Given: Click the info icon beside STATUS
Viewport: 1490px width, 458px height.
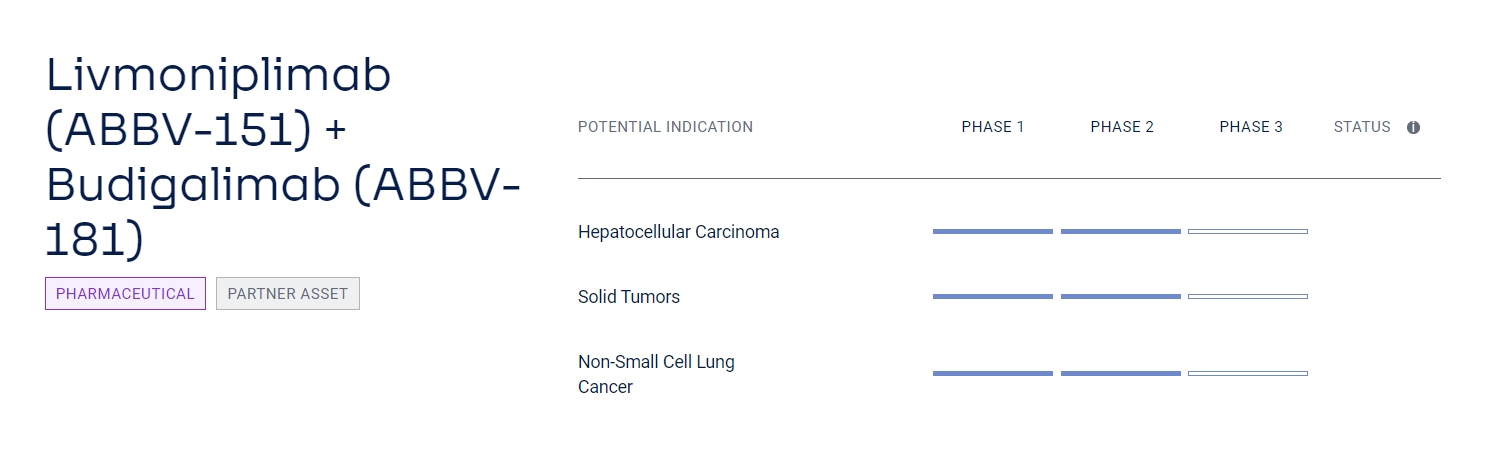Looking at the screenshot, I should click(x=1413, y=127).
